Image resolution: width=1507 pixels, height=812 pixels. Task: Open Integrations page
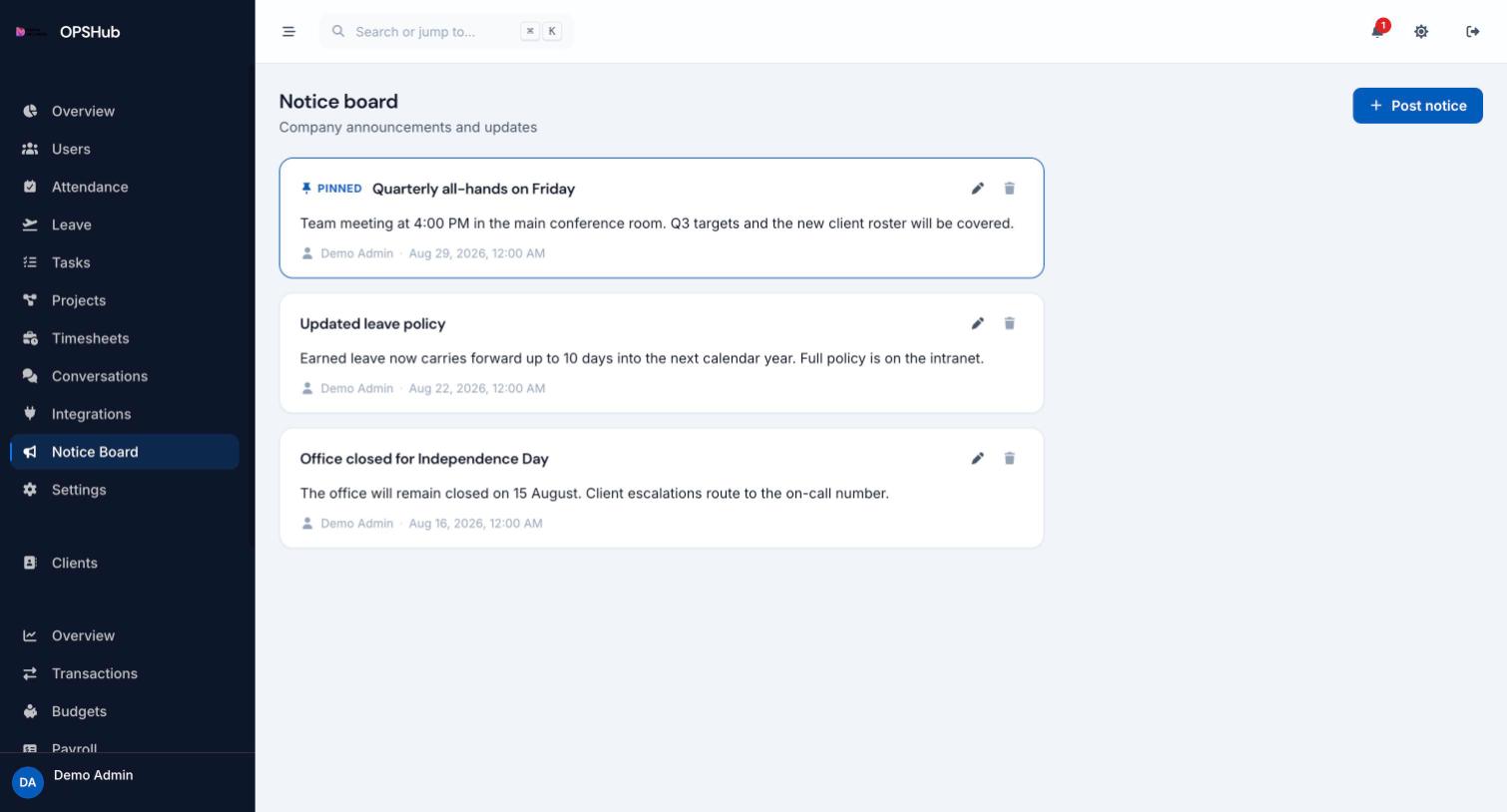click(125, 414)
